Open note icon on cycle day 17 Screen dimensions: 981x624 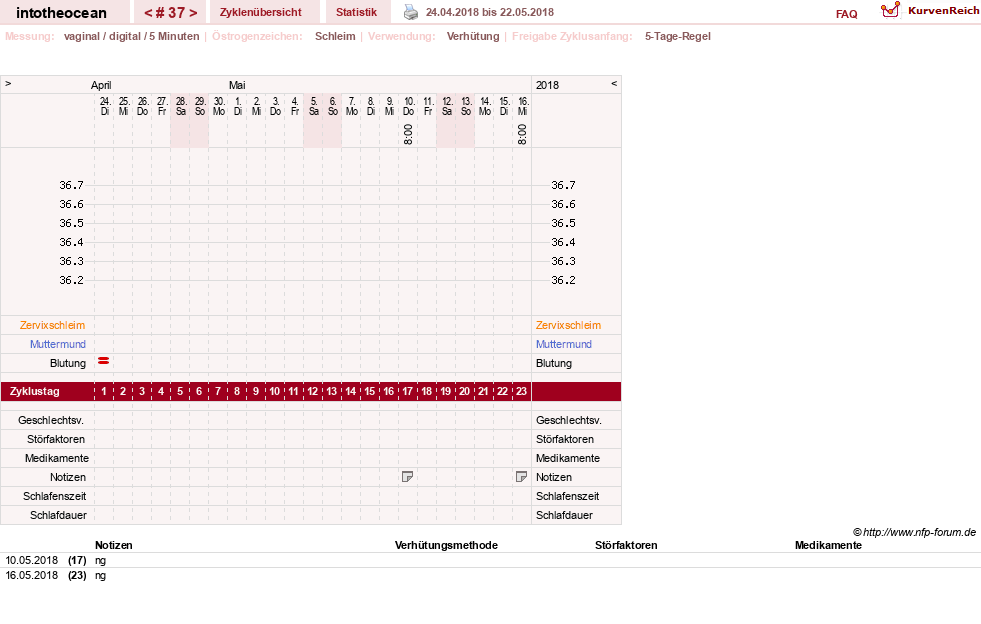pyautogui.click(x=407, y=477)
